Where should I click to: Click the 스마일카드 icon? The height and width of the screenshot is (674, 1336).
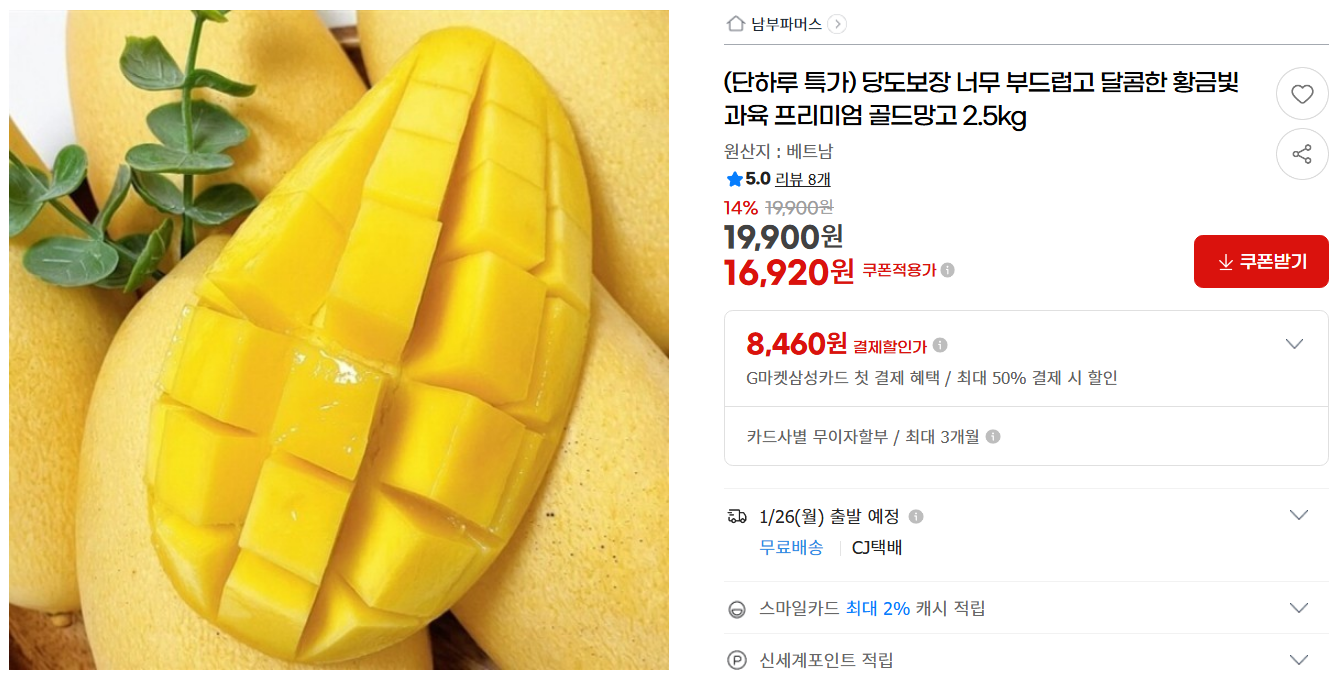point(737,609)
